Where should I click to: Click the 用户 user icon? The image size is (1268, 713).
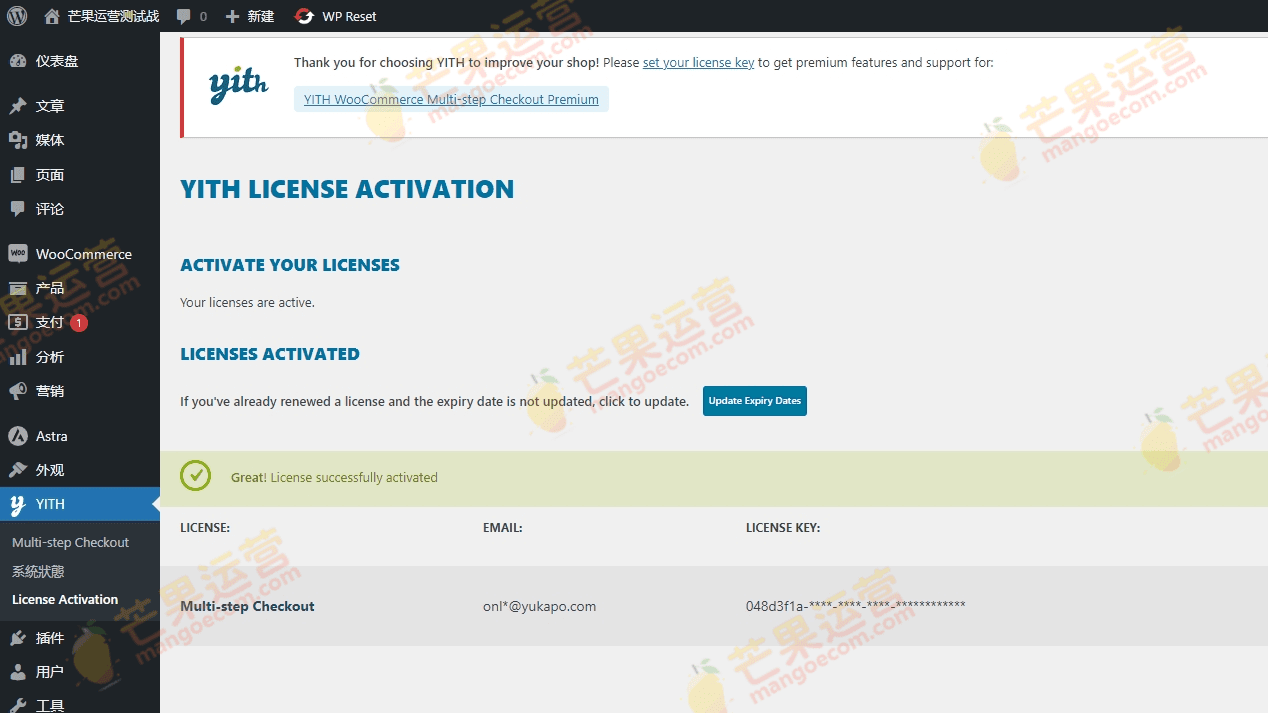coord(18,672)
